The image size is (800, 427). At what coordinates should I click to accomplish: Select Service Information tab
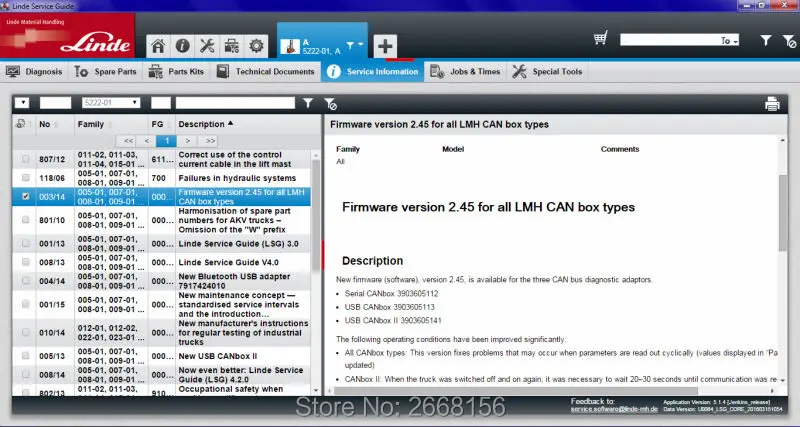click(x=372, y=72)
